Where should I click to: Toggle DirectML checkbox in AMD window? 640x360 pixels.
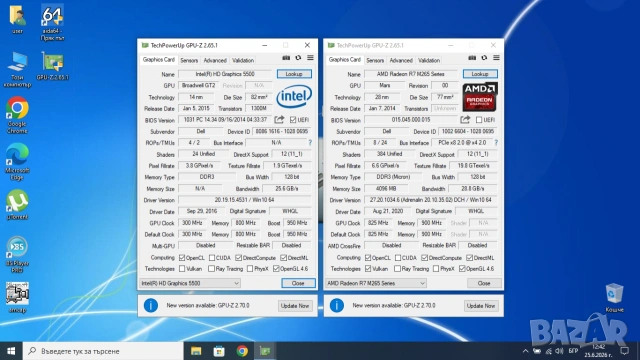pyautogui.click(x=469, y=258)
